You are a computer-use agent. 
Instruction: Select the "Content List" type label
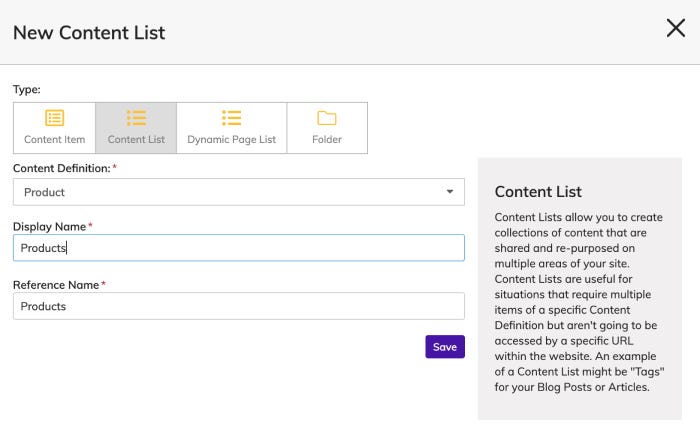(136, 140)
